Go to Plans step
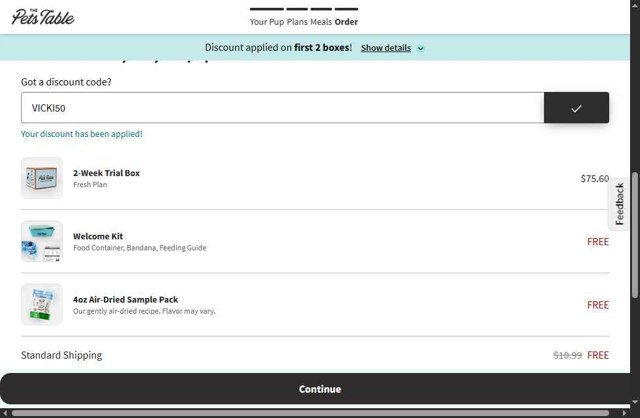Screen dimensions: 640x418 297,22
